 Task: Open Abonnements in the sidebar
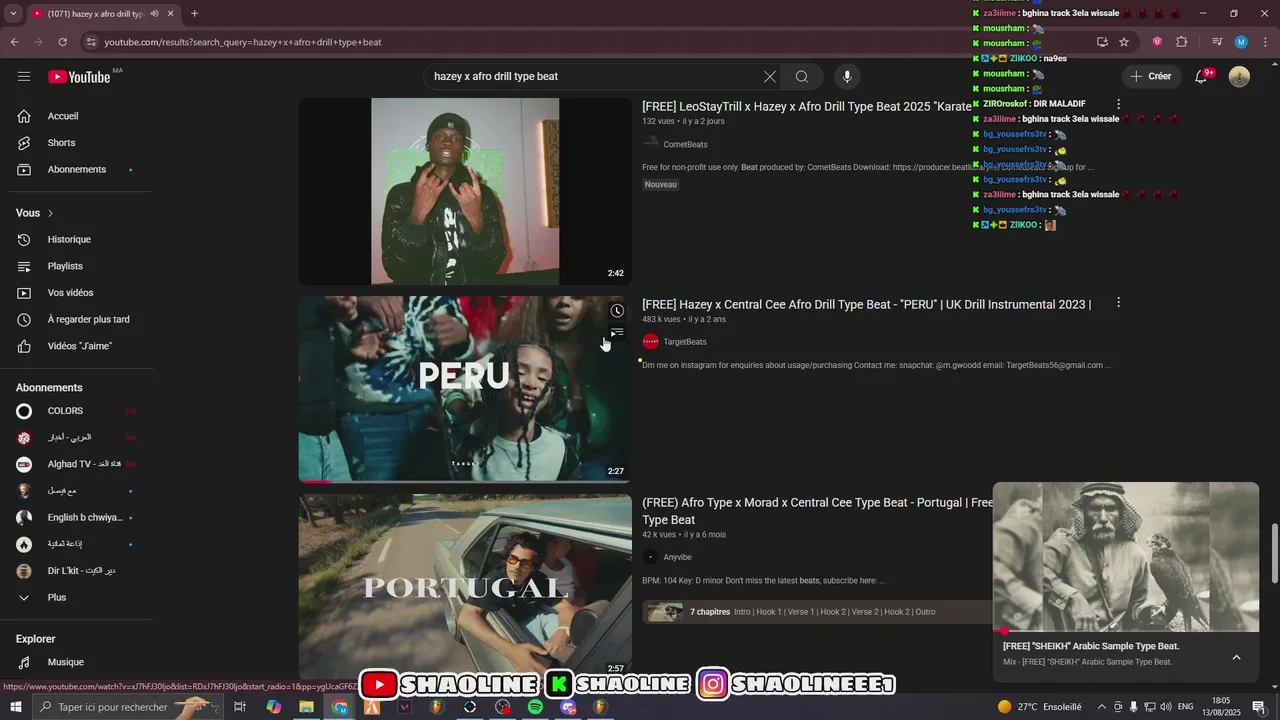tap(76, 170)
